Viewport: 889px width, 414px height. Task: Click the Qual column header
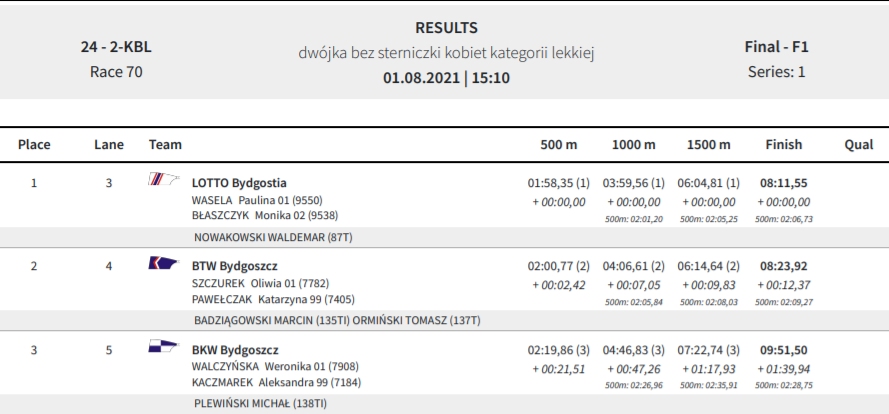(858, 145)
